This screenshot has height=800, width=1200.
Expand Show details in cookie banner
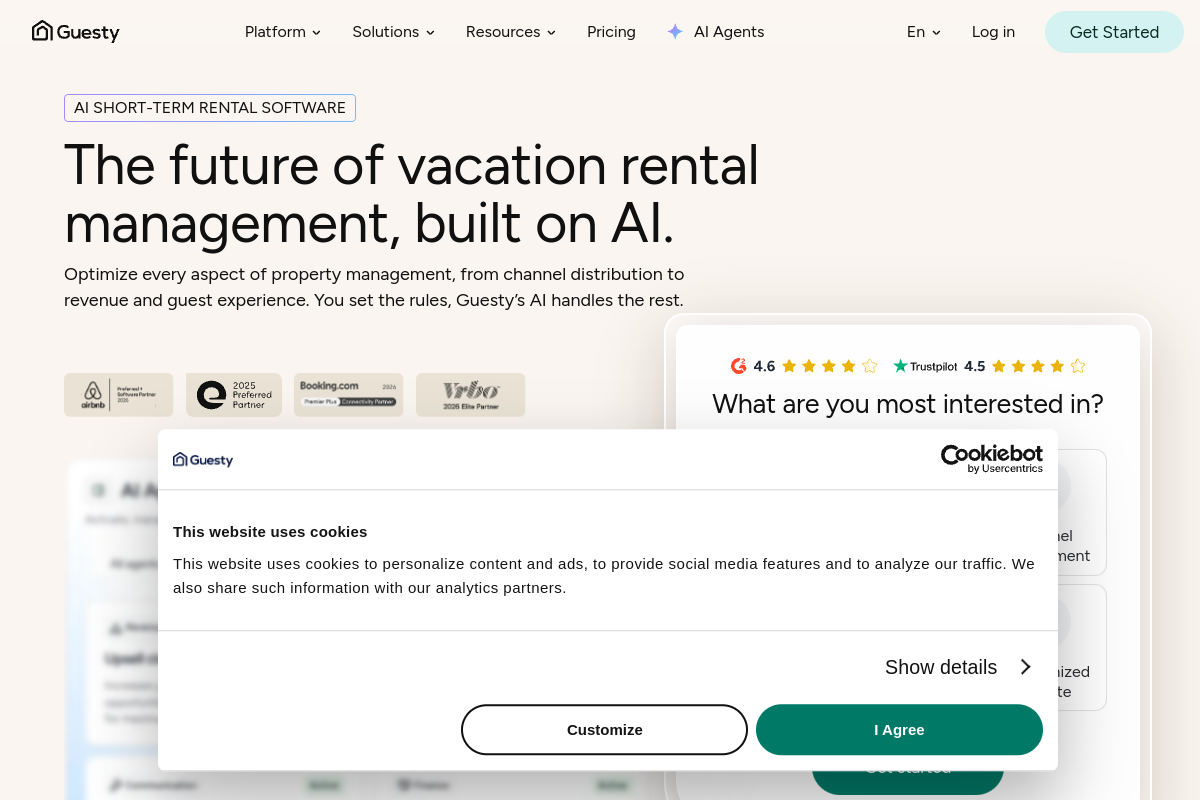point(958,667)
